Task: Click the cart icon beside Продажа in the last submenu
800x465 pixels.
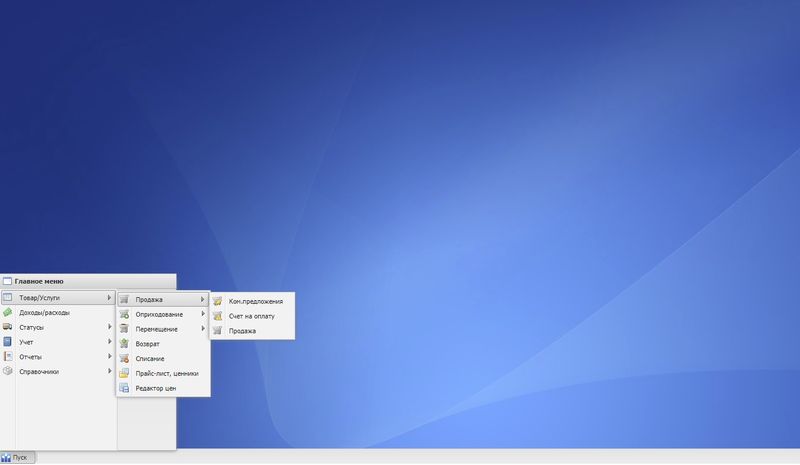Action: click(217, 331)
